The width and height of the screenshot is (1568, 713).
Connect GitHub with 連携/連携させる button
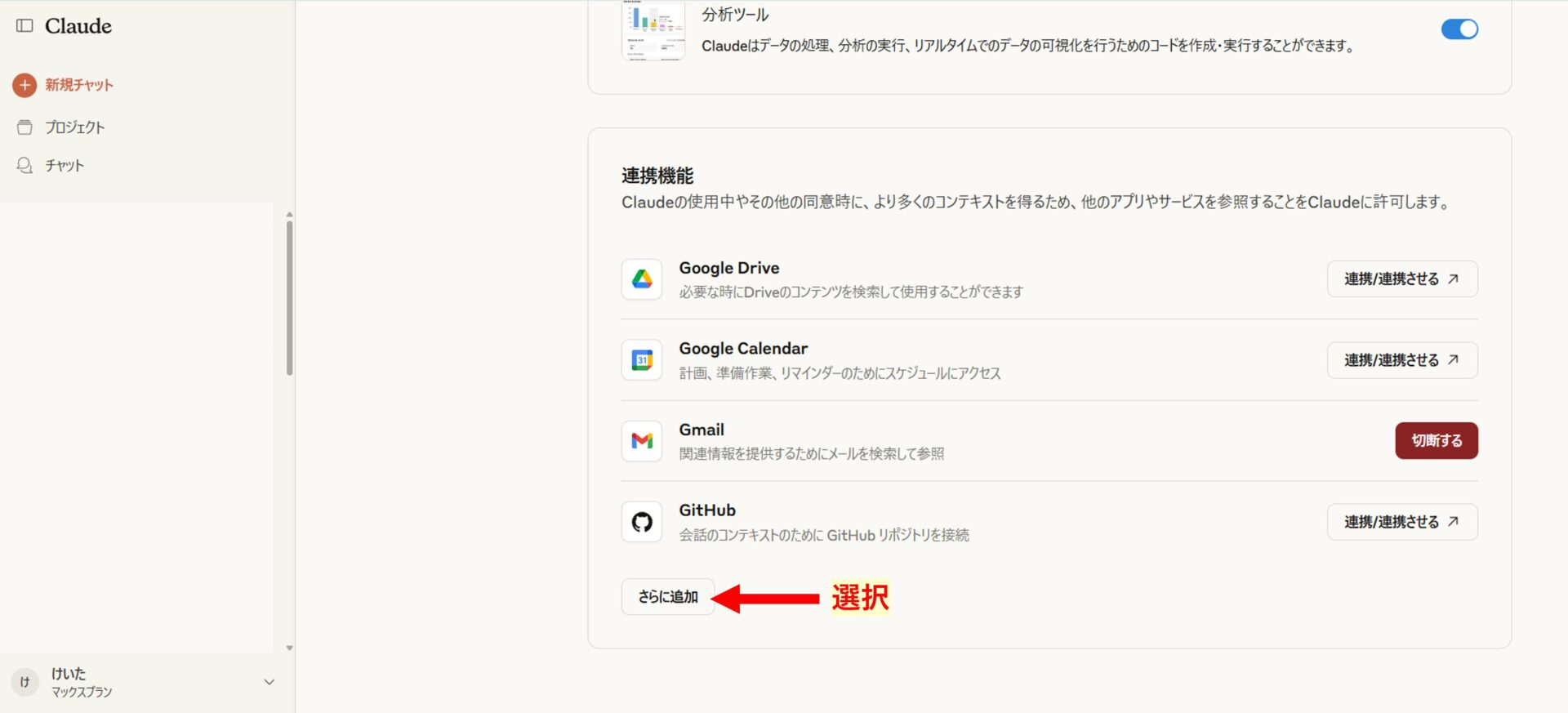point(1402,522)
